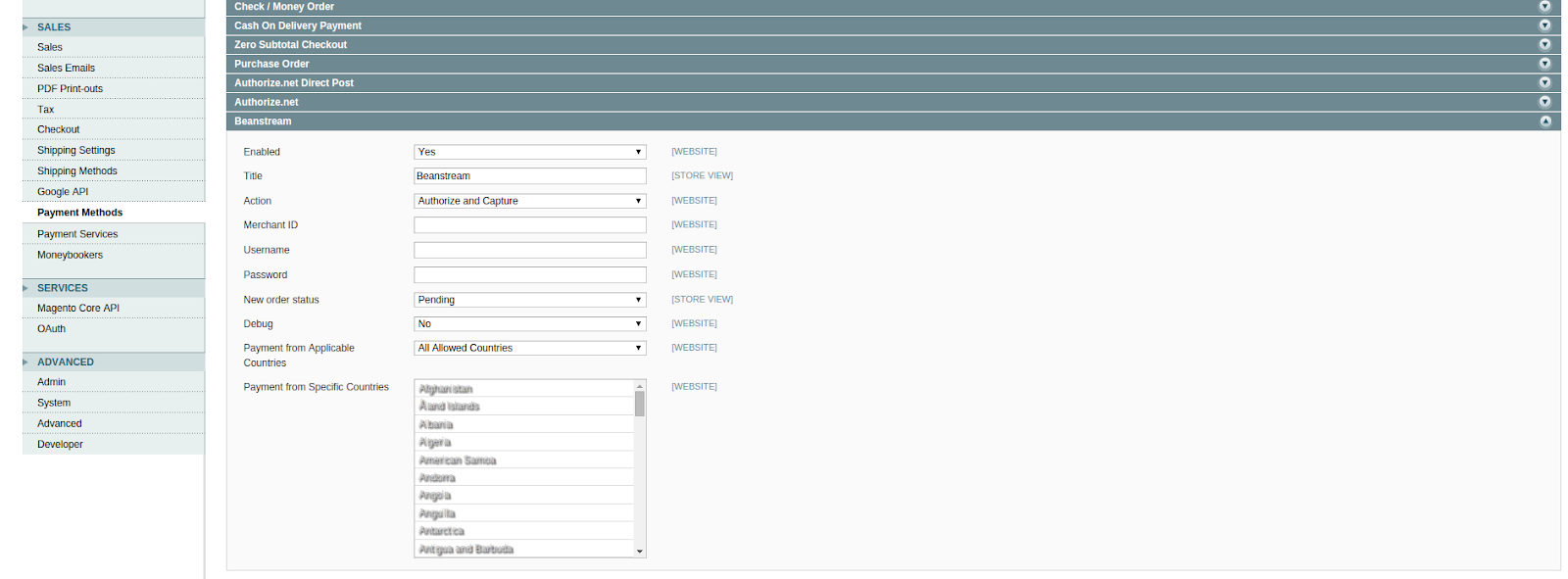Viewport: 1568px width, 579px height.
Task: Collapse ADVANCED sidebar group triangle
Action: (x=25, y=362)
